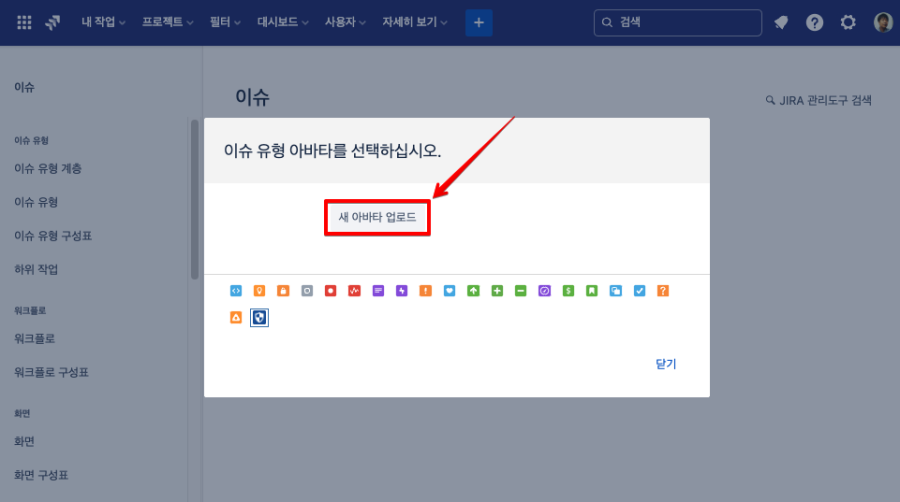Choose the blue overlapping squares subtask avatar

click(x=615, y=291)
